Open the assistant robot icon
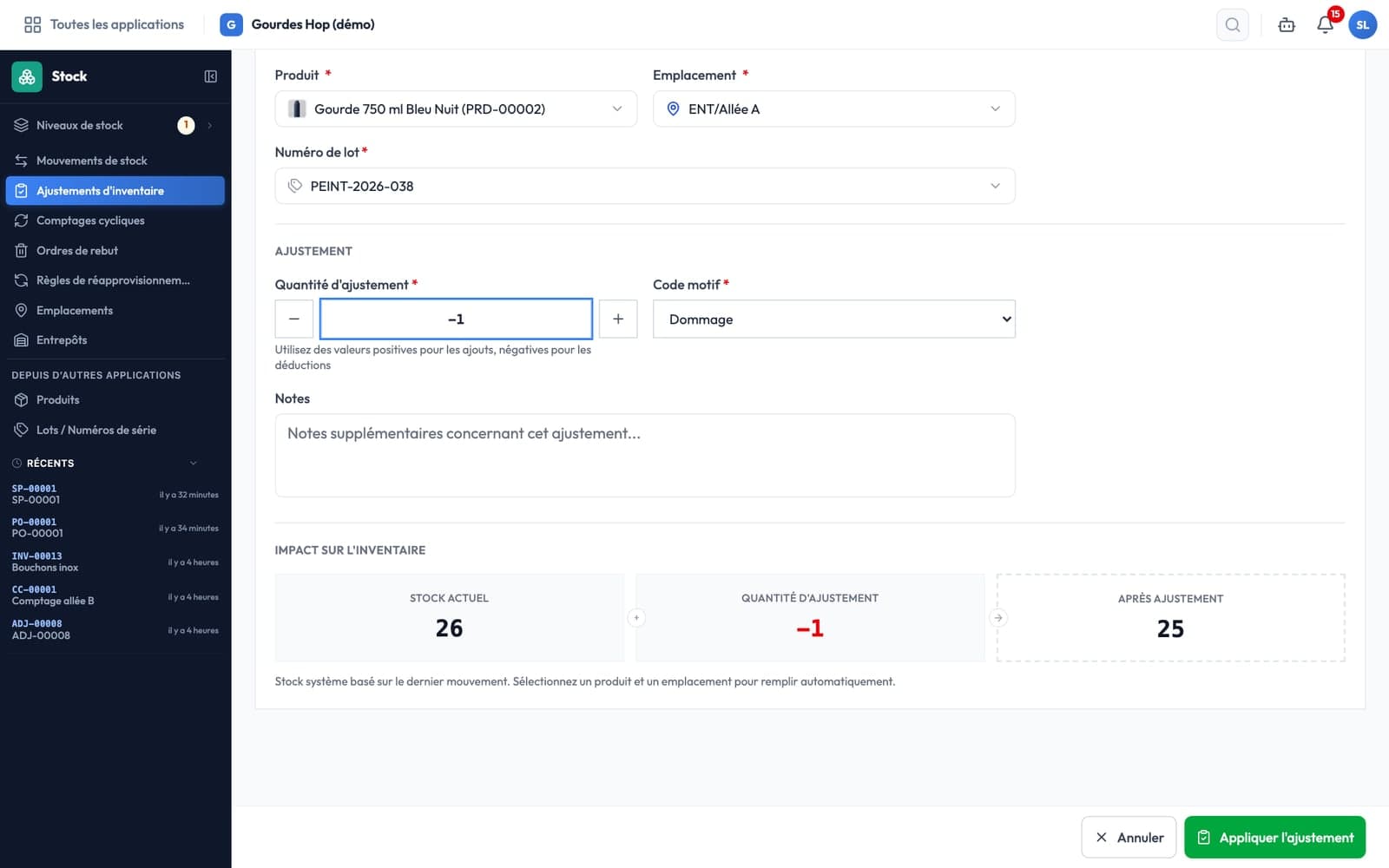The width and height of the screenshot is (1389, 868). [x=1287, y=25]
